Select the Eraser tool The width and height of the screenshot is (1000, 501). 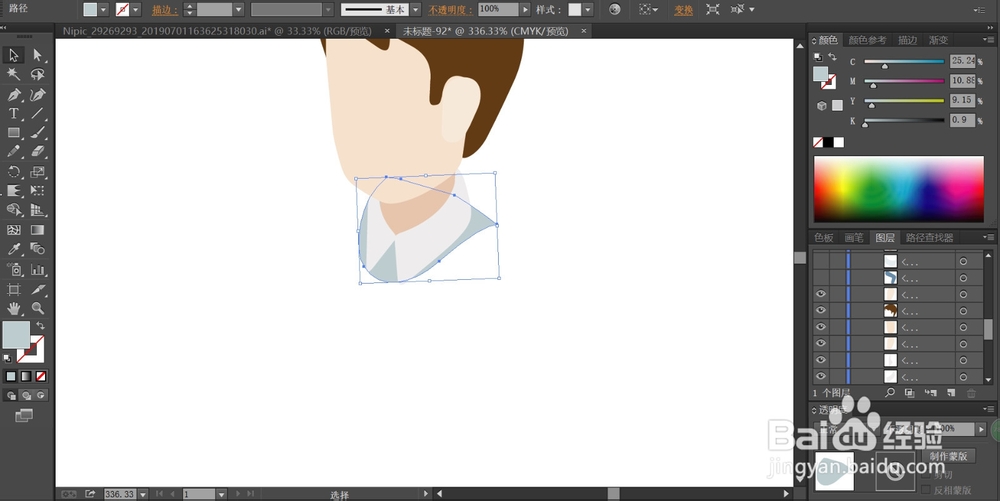click(x=38, y=152)
